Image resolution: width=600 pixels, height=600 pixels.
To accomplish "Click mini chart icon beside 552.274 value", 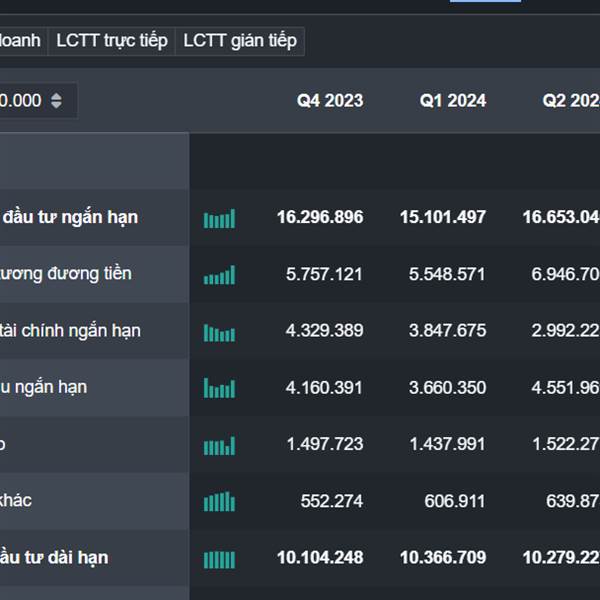I will (x=219, y=500).
